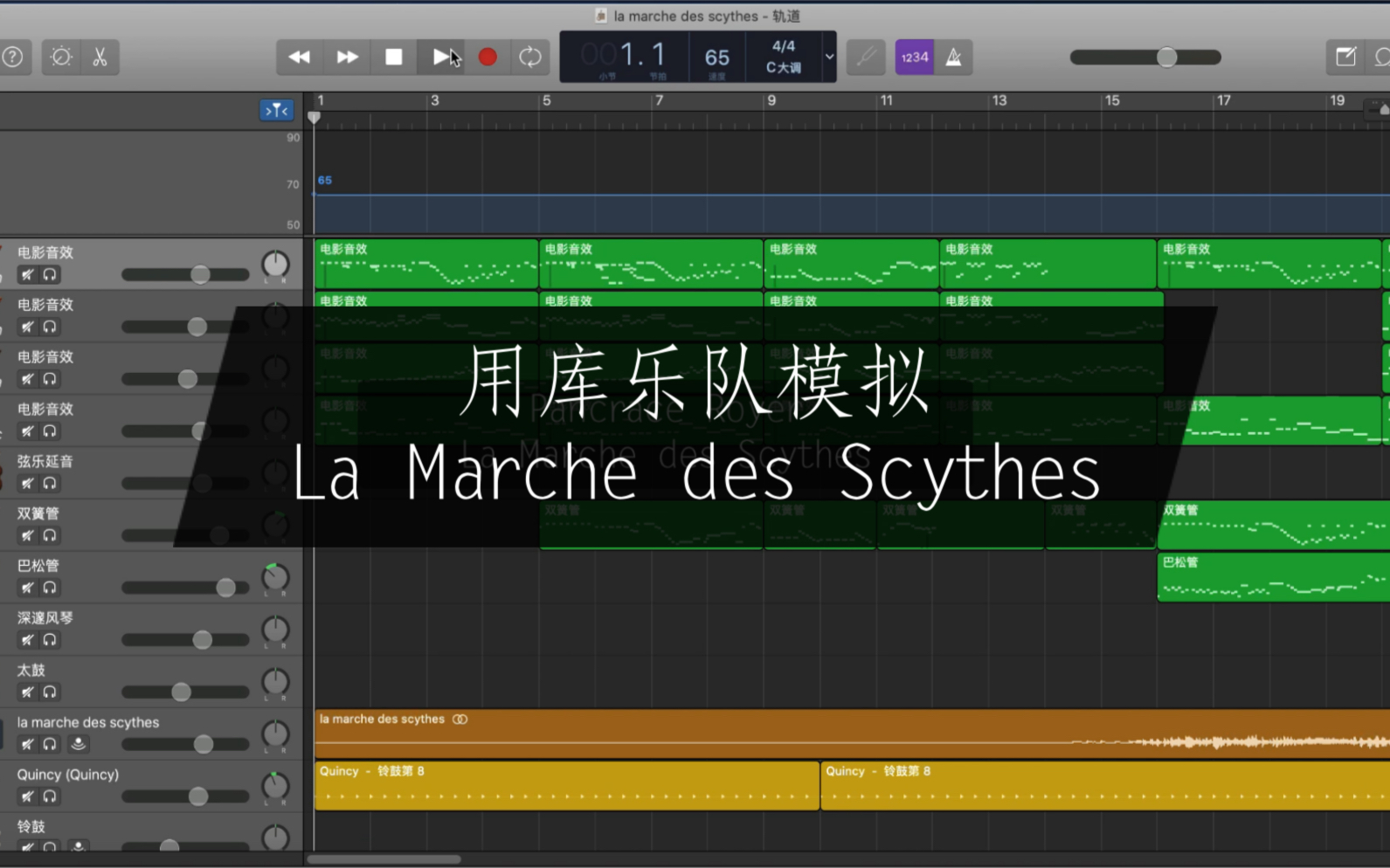Click the fast-forward transport button
The height and width of the screenshot is (868, 1390).
click(347, 57)
